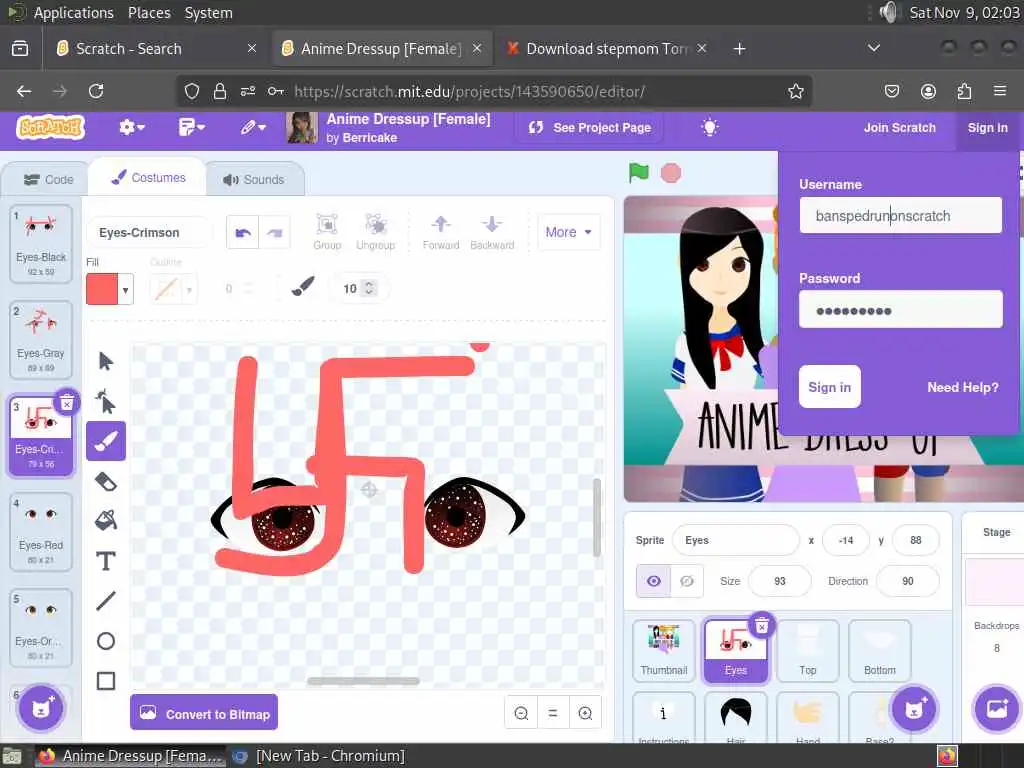Select the Eyes-Red costume thumbnail

pyautogui.click(x=40, y=532)
